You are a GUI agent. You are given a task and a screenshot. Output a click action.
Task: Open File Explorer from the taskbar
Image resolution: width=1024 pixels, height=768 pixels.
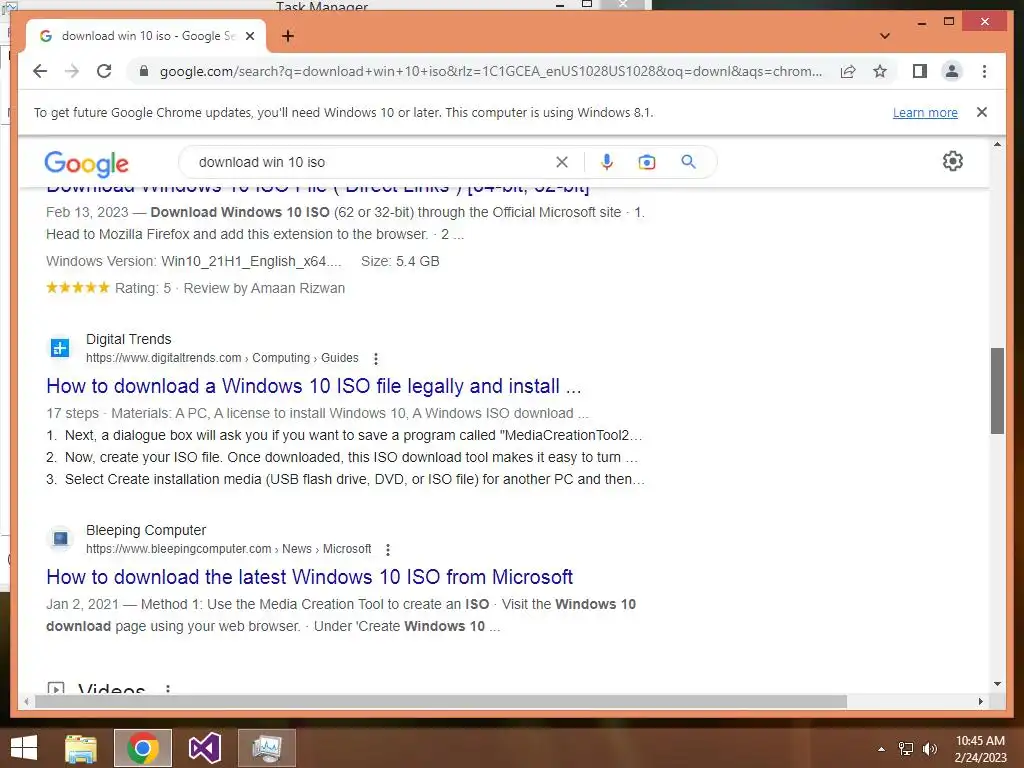(x=81, y=748)
